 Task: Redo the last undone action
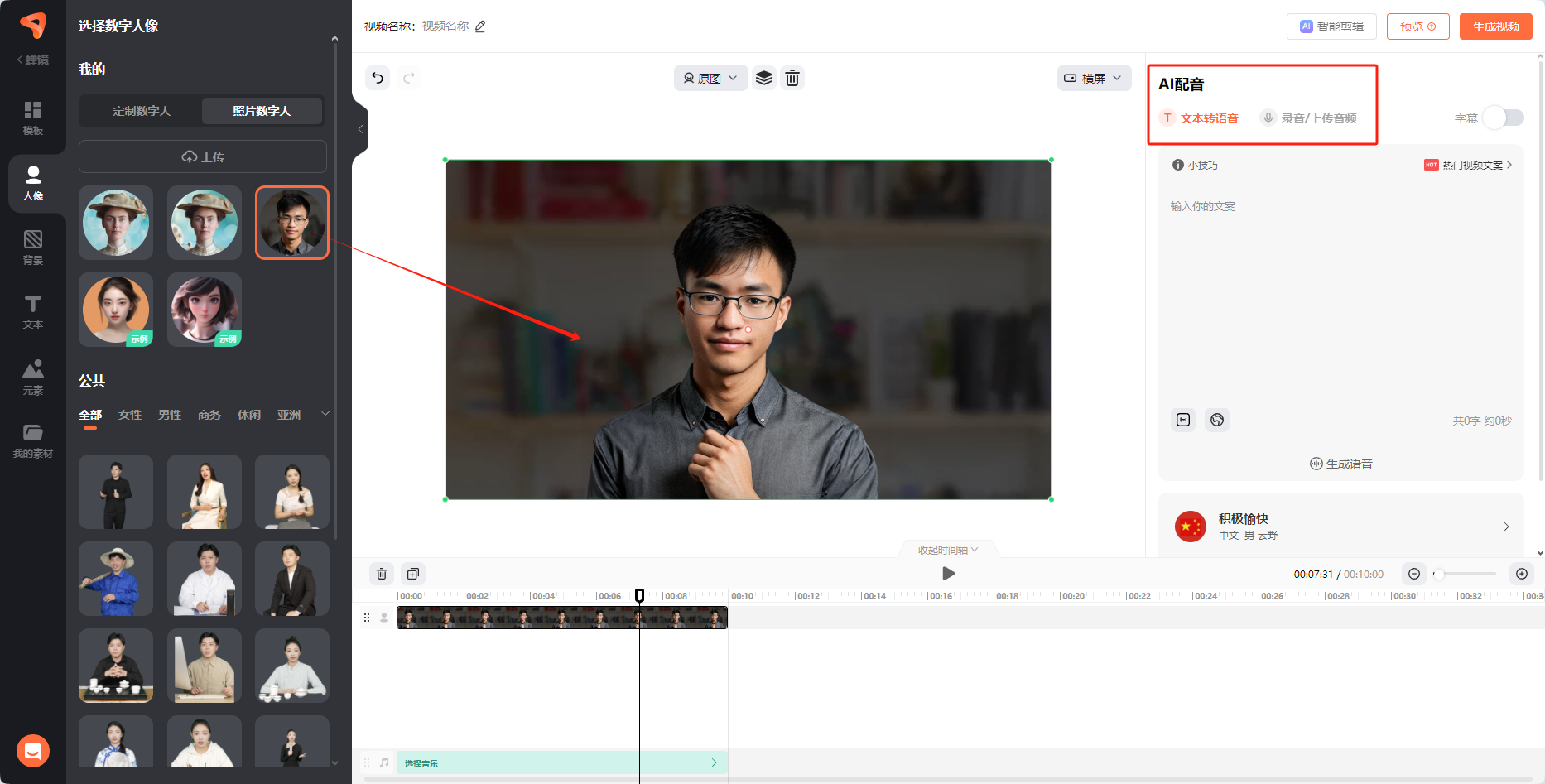pyautogui.click(x=408, y=78)
